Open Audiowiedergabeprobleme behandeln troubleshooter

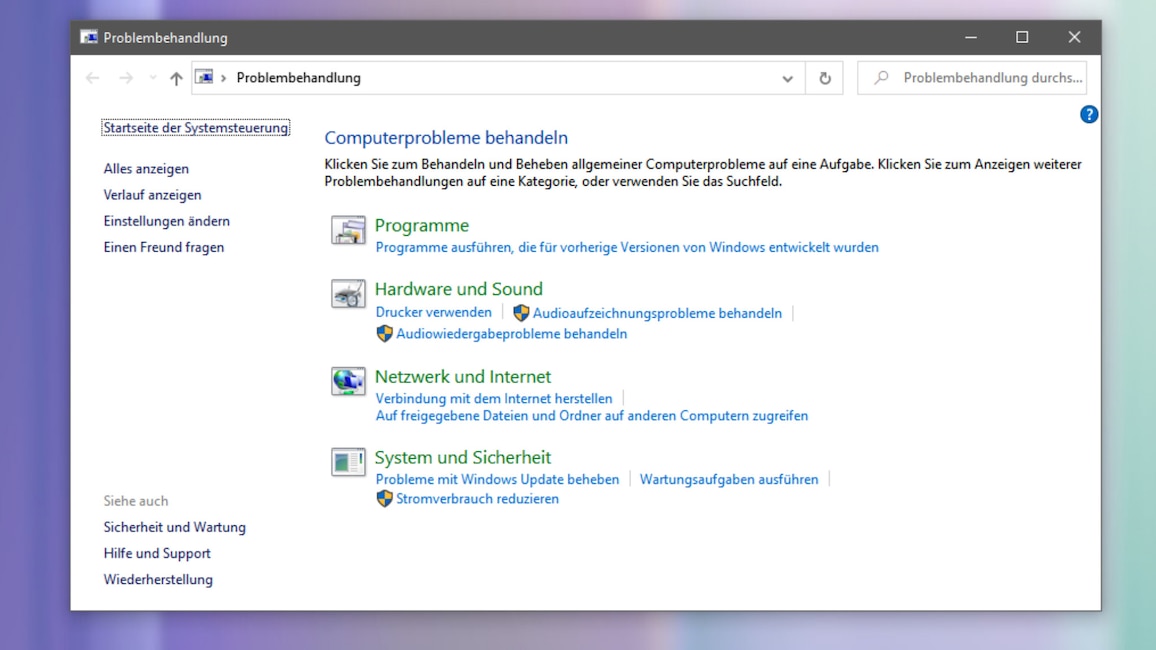click(511, 334)
